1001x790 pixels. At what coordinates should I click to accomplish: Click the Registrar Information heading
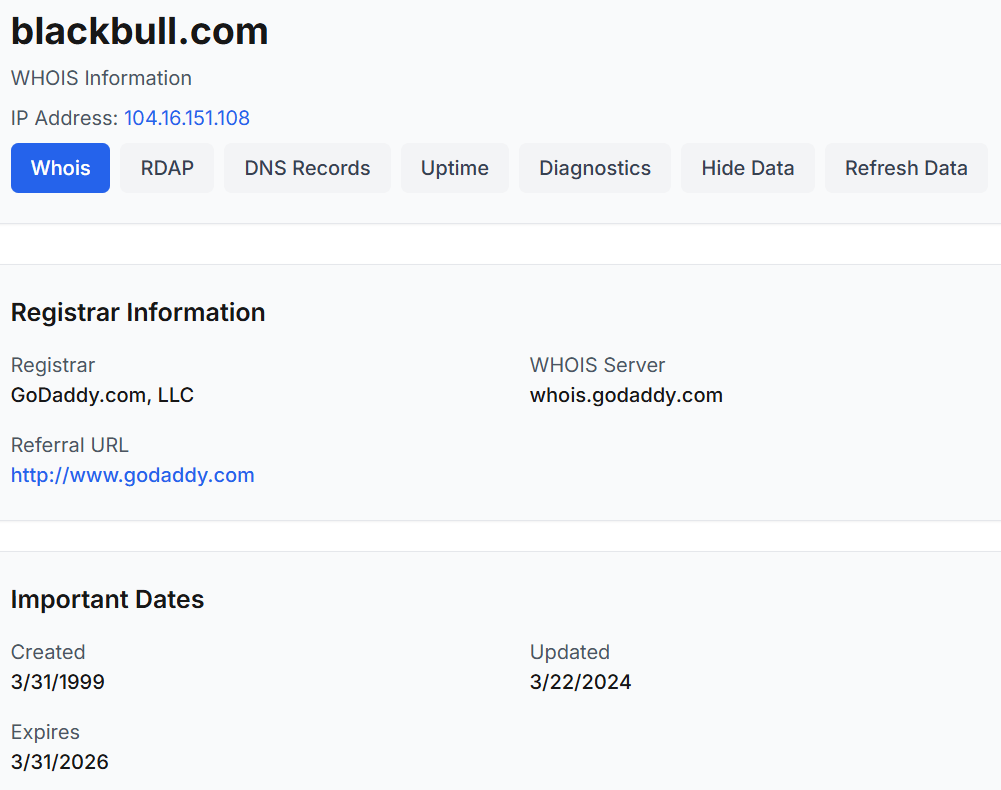point(138,312)
